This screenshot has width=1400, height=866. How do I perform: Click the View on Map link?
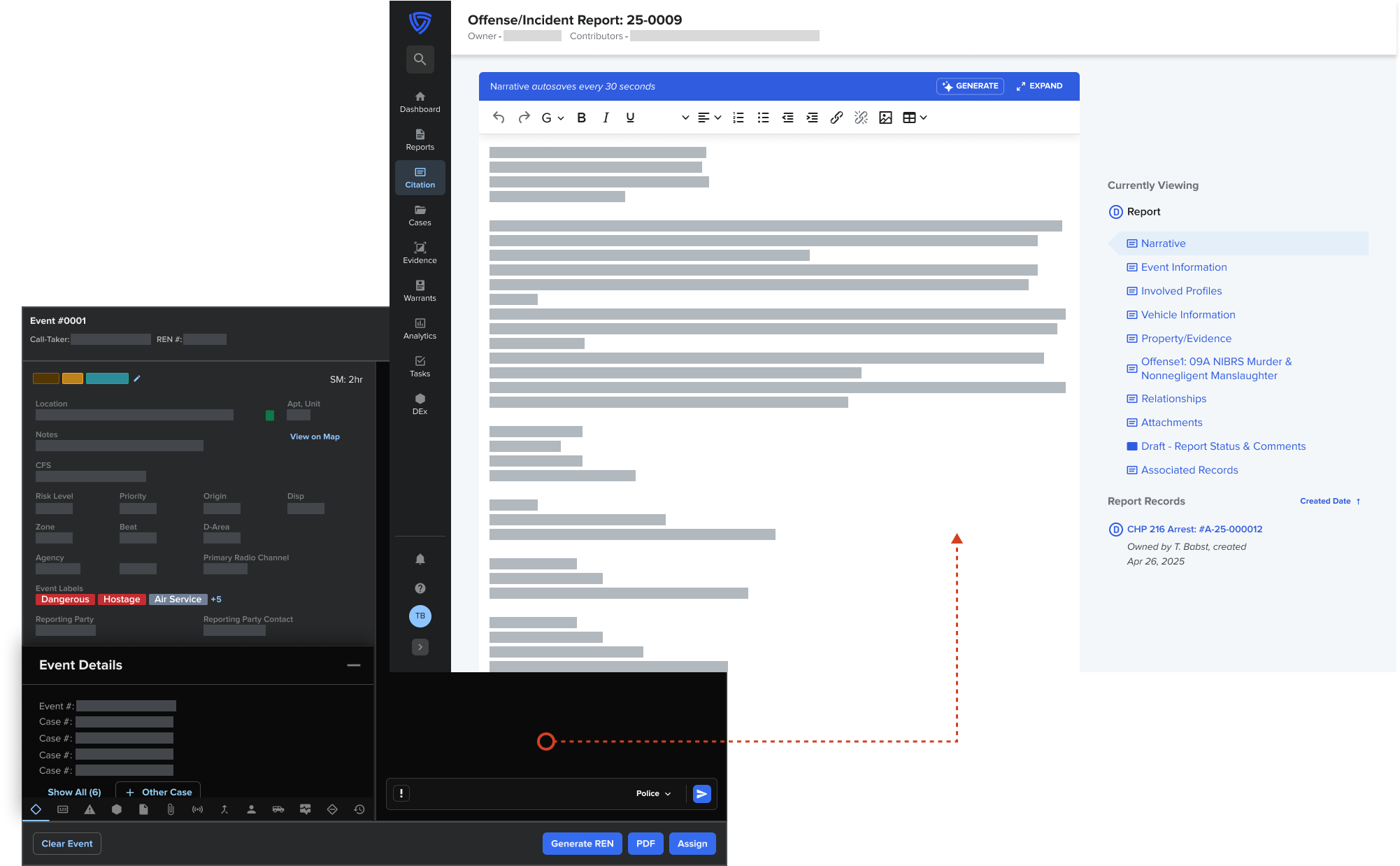click(315, 436)
